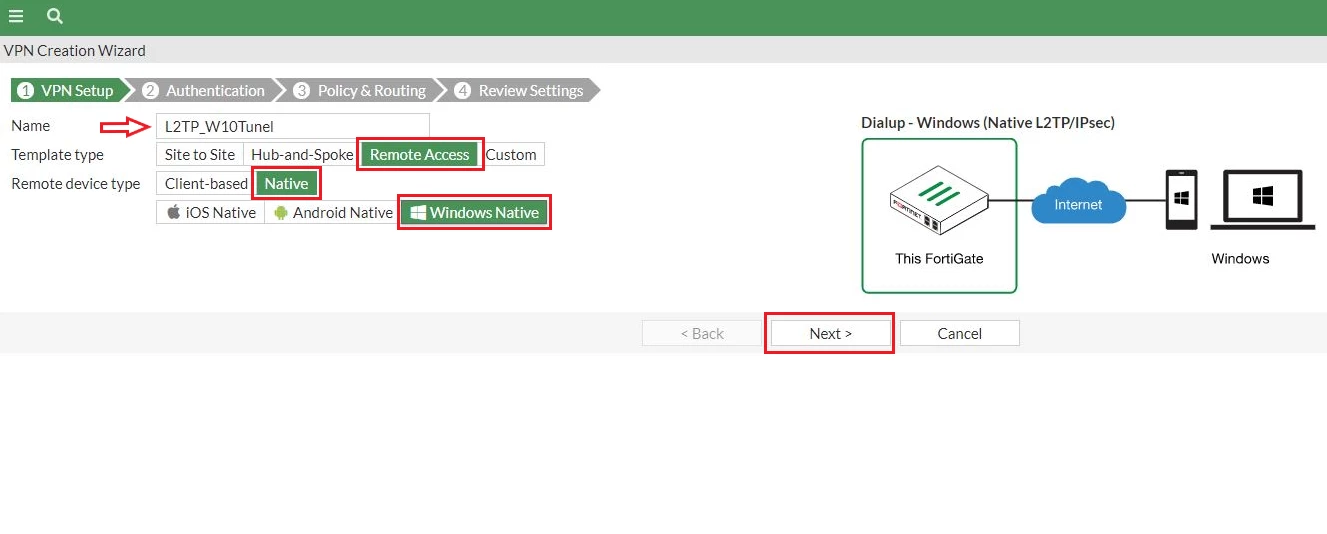Image resolution: width=1327 pixels, height=534 pixels.
Task: Go to the Policy & Routing step
Action: coord(363,90)
